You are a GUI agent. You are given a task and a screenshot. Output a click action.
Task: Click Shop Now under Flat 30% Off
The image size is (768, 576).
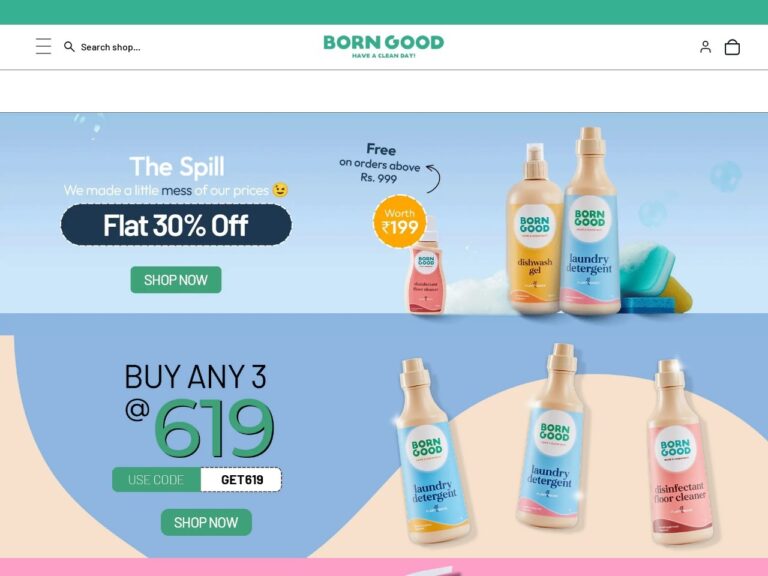click(x=176, y=280)
